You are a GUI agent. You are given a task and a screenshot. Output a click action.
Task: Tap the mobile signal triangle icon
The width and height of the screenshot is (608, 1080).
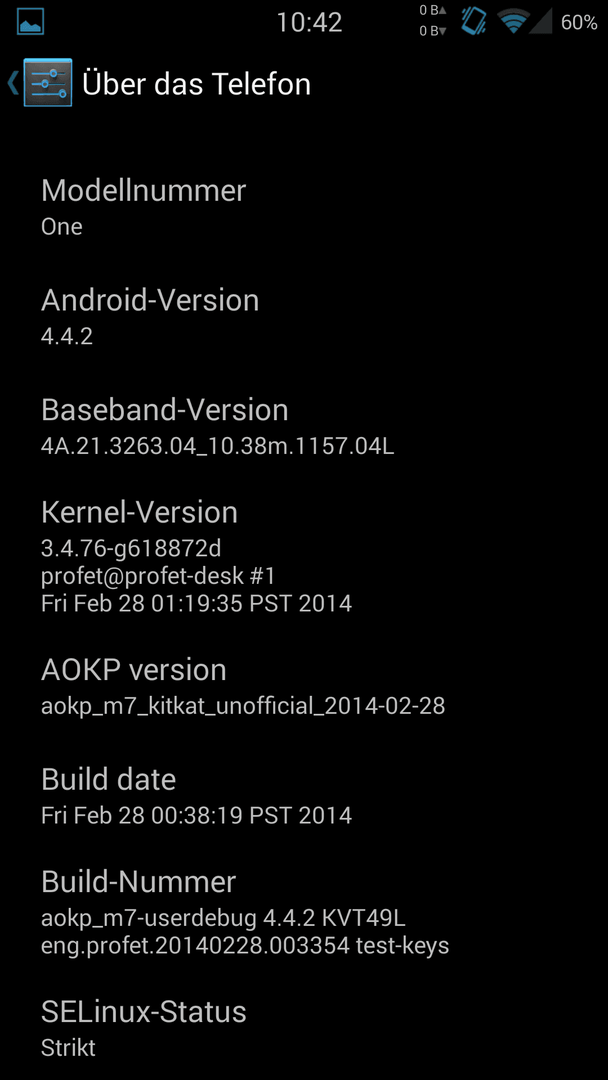click(x=541, y=21)
